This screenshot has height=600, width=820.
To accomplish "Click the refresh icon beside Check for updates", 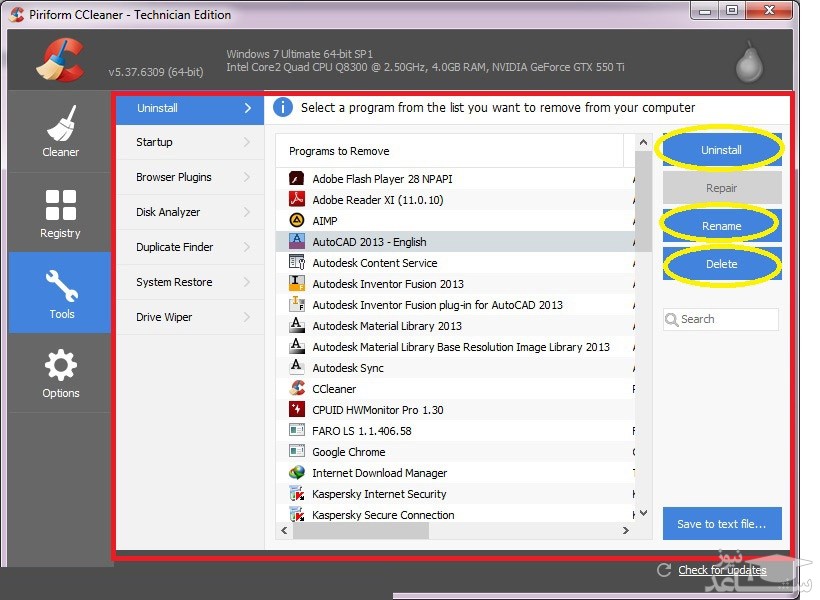I will pos(664,569).
